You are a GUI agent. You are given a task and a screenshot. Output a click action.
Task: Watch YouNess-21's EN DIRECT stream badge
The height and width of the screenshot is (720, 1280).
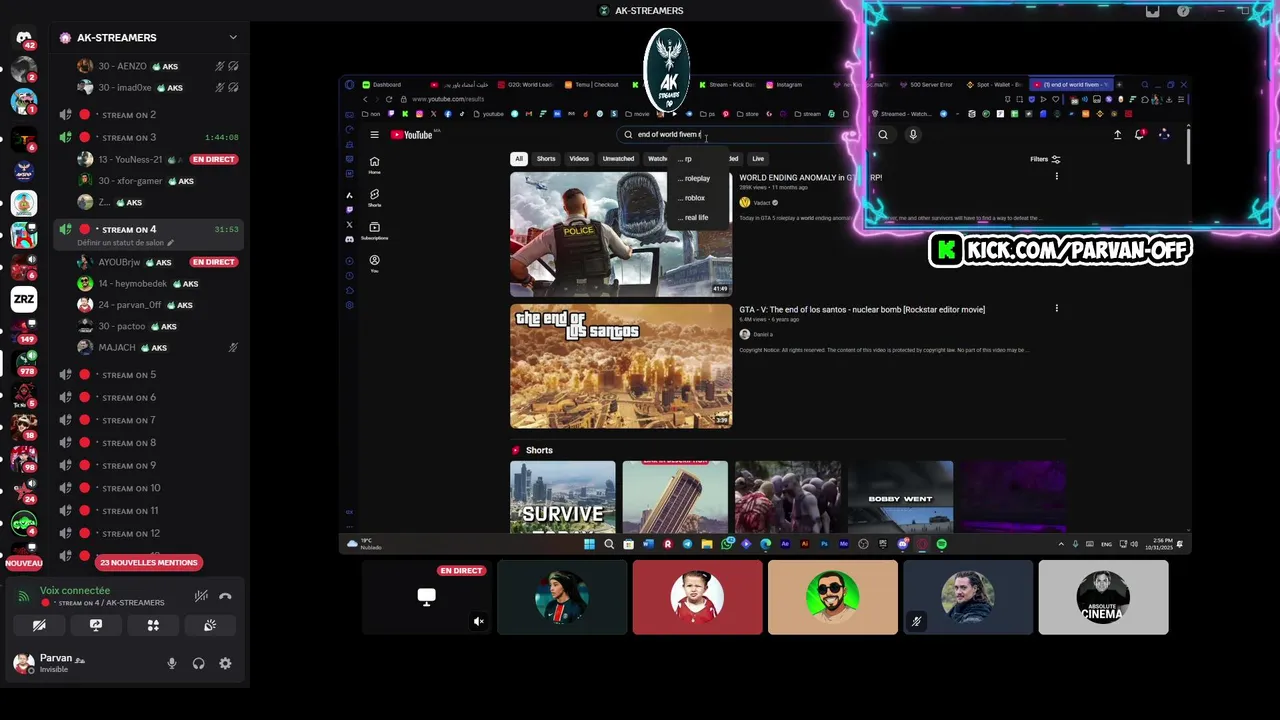(213, 160)
